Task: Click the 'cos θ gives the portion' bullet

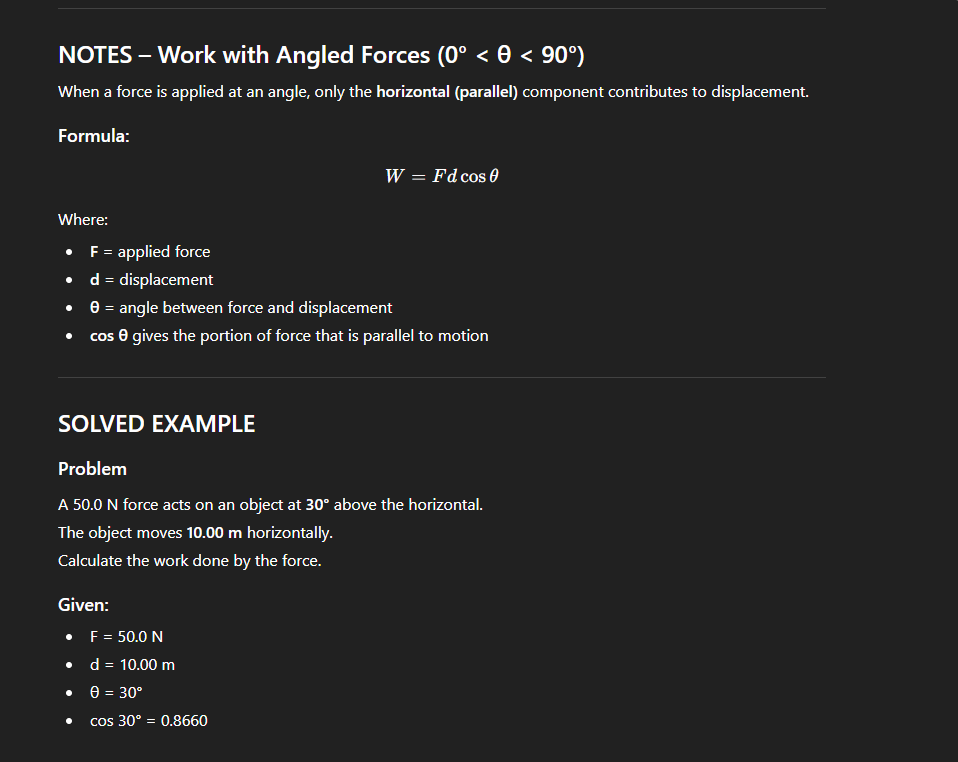Action: click(x=289, y=336)
